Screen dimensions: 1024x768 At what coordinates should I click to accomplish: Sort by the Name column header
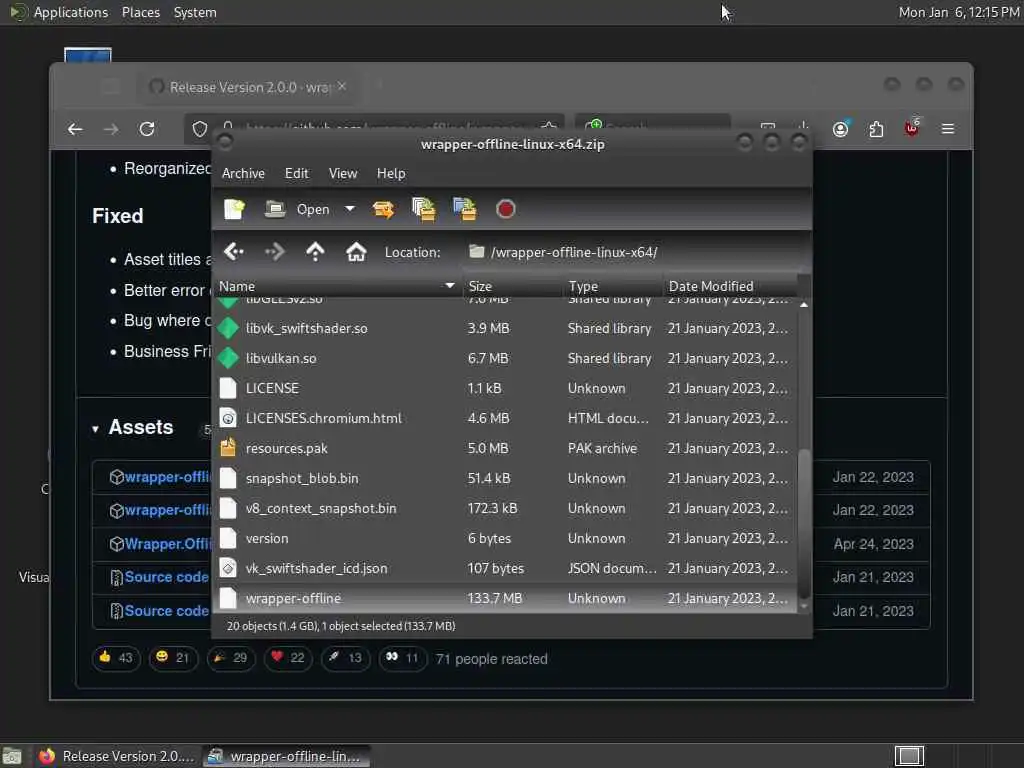point(337,286)
